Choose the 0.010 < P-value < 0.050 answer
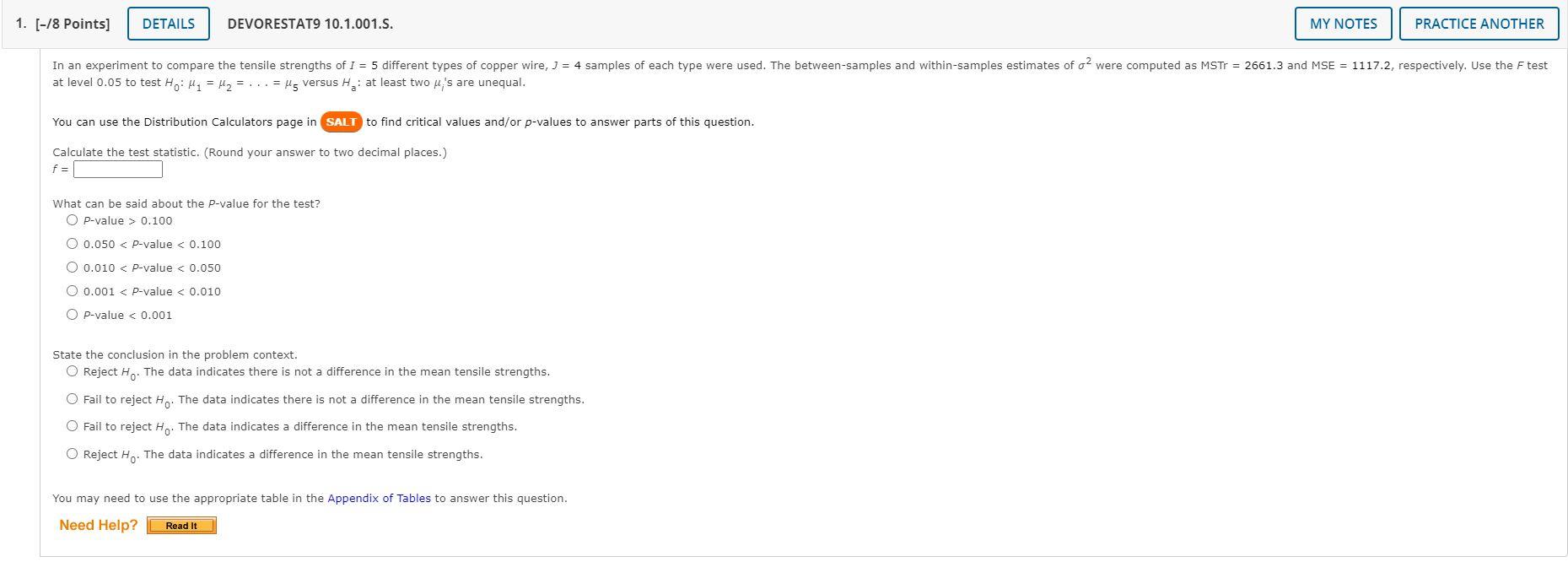The image size is (1568, 562). [x=73, y=267]
